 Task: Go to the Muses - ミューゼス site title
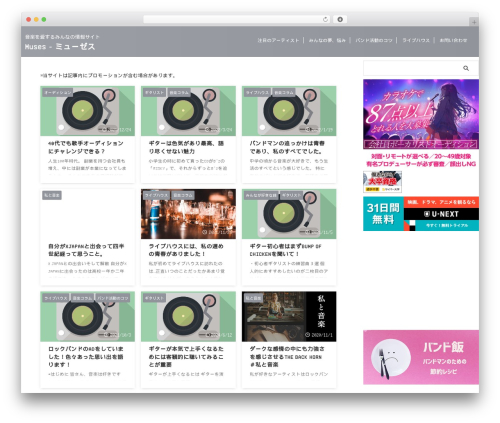point(60,47)
